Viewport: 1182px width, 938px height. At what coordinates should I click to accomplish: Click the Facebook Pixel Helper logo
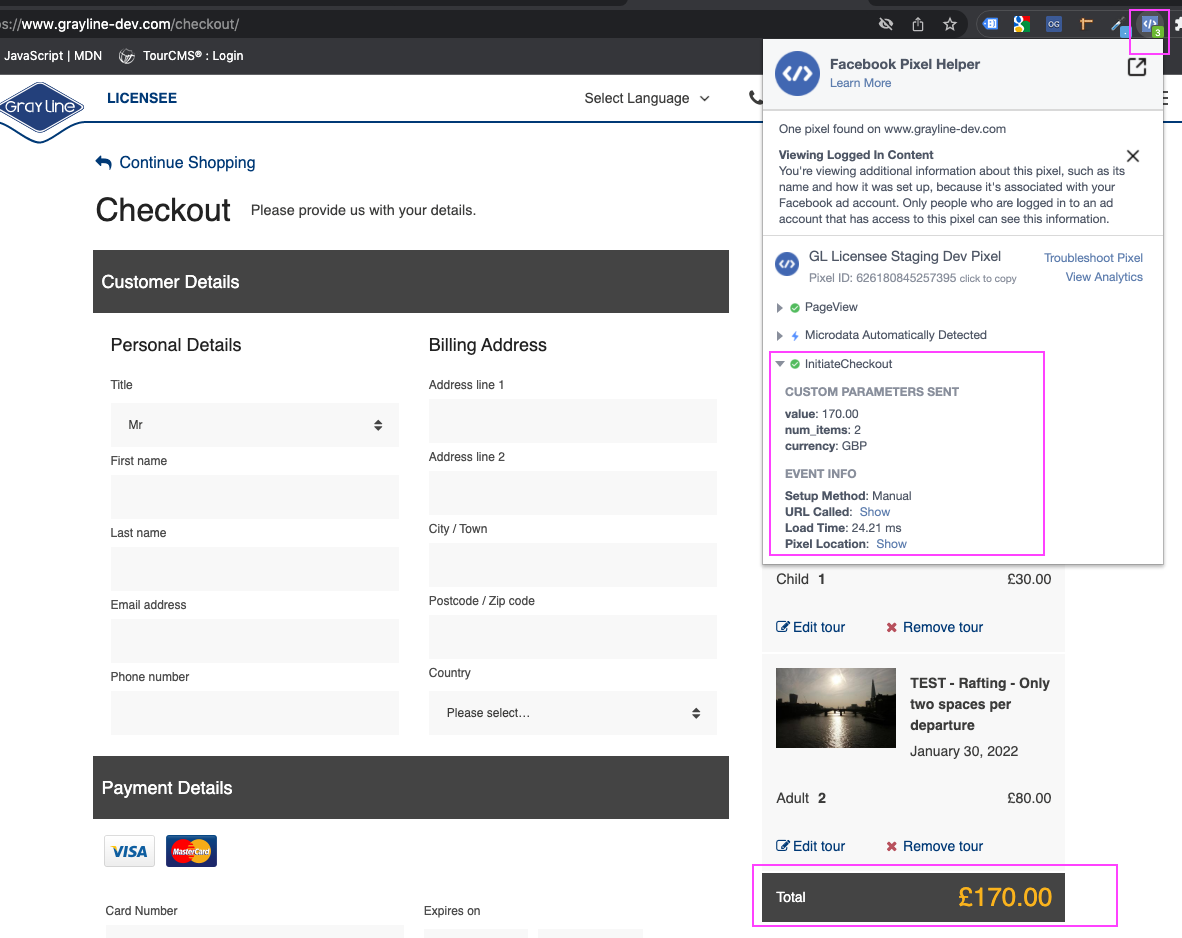click(798, 73)
